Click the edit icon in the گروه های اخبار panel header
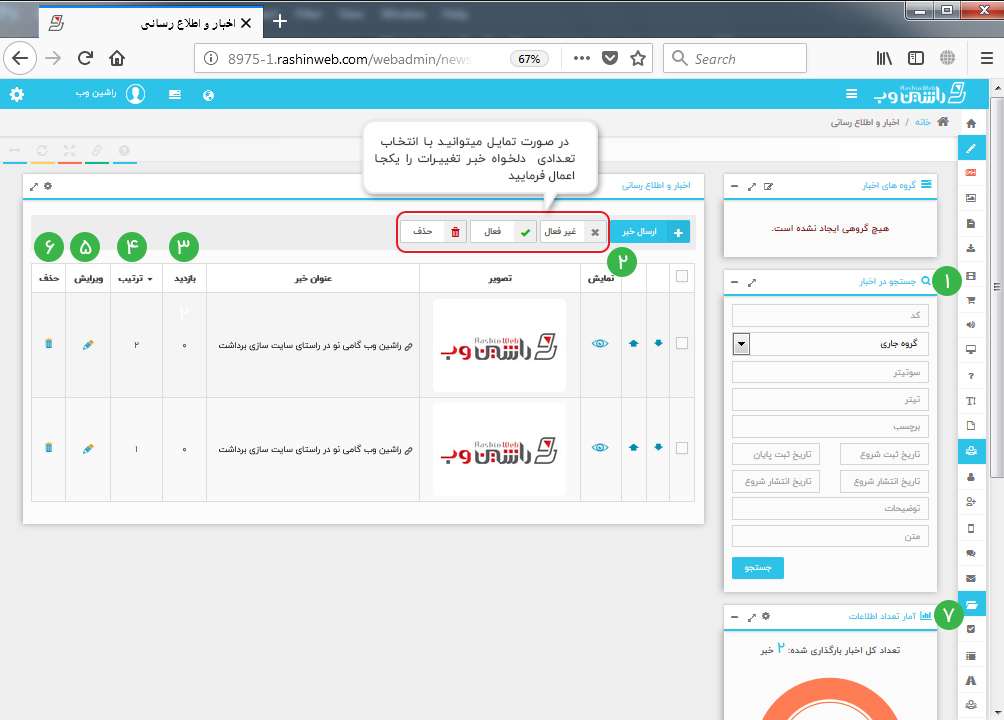This screenshot has height=720, width=1004. tap(768, 186)
